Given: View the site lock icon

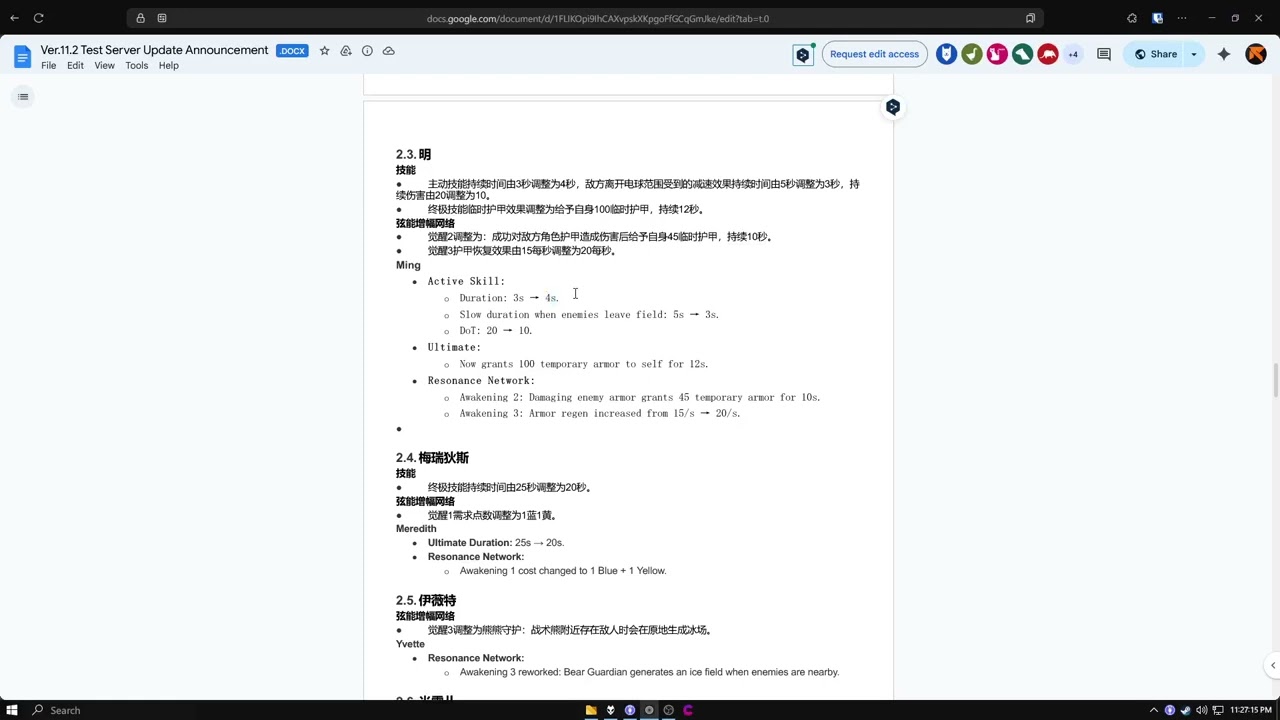Looking at the screenshot, I should (x=140, y=18).
